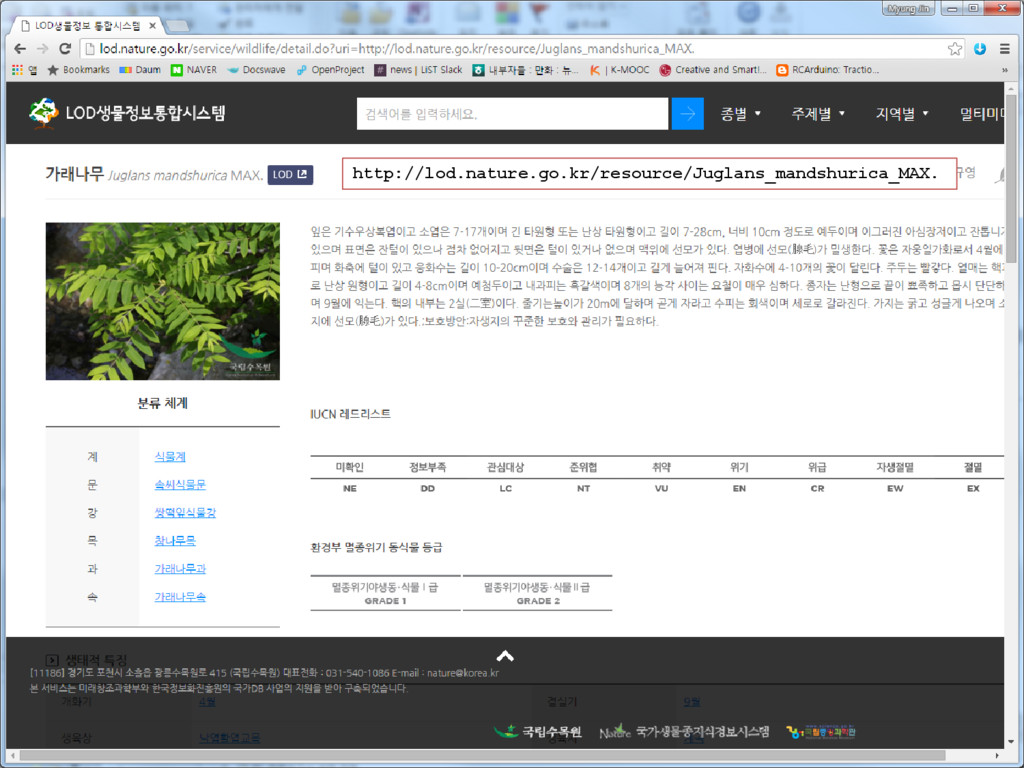Collapse the footer with the up chevron
The image size is (1024, 768).
pos(505,656)
